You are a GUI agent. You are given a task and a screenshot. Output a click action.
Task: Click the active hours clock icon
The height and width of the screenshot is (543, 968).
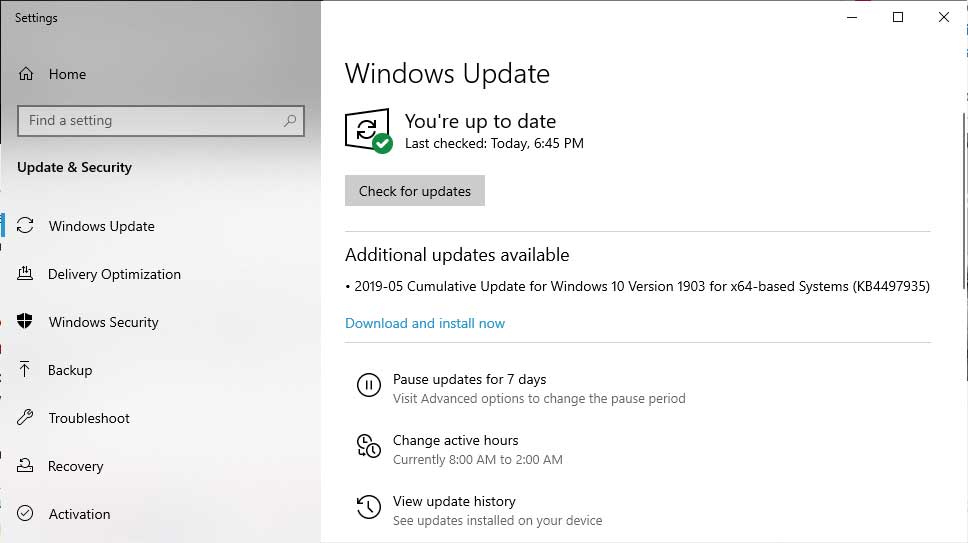click(369, 446)
